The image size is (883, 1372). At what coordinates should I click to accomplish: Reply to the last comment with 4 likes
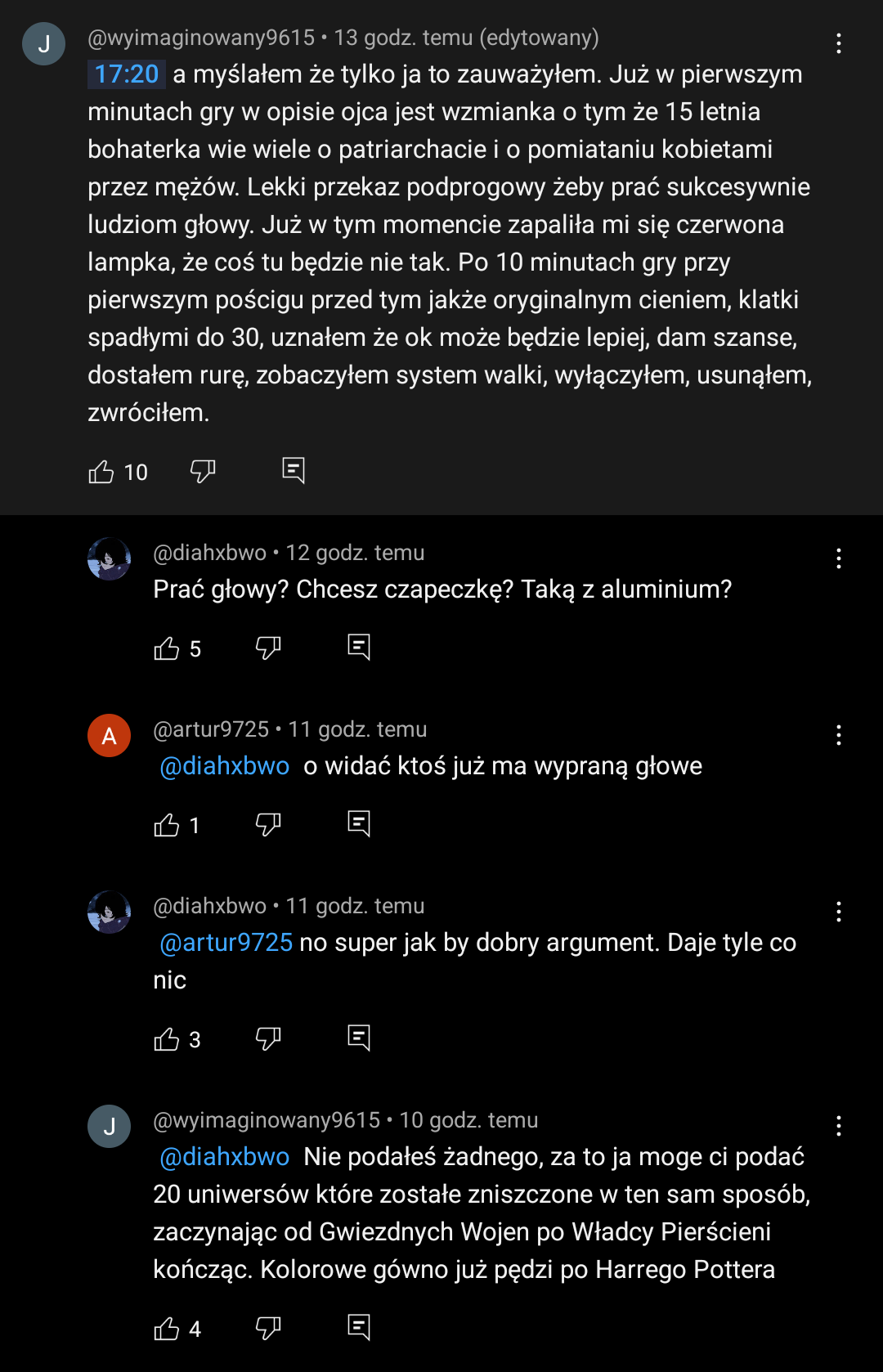[359, 1327]
